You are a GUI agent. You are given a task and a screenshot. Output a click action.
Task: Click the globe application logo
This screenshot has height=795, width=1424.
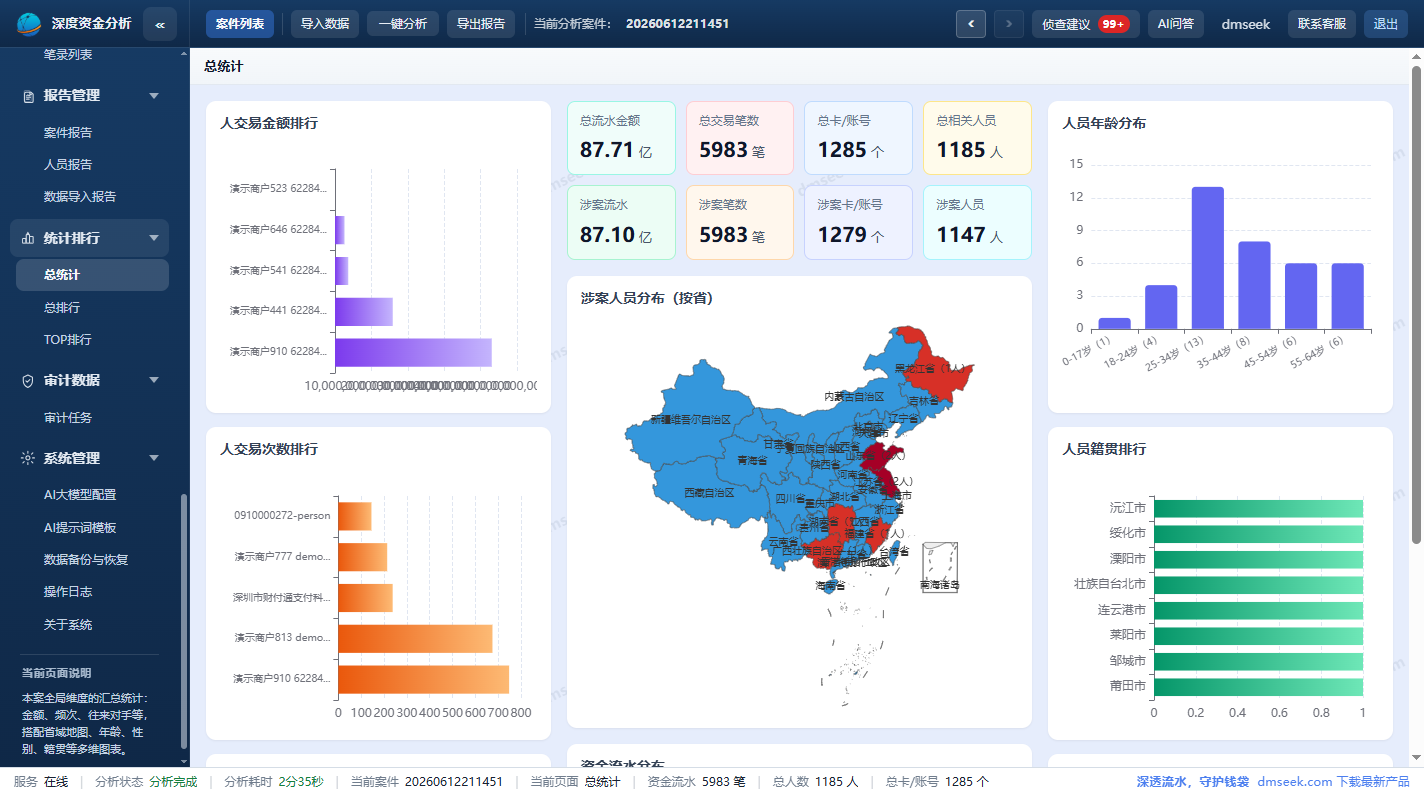pyautogui.click(x=30, y=24)
